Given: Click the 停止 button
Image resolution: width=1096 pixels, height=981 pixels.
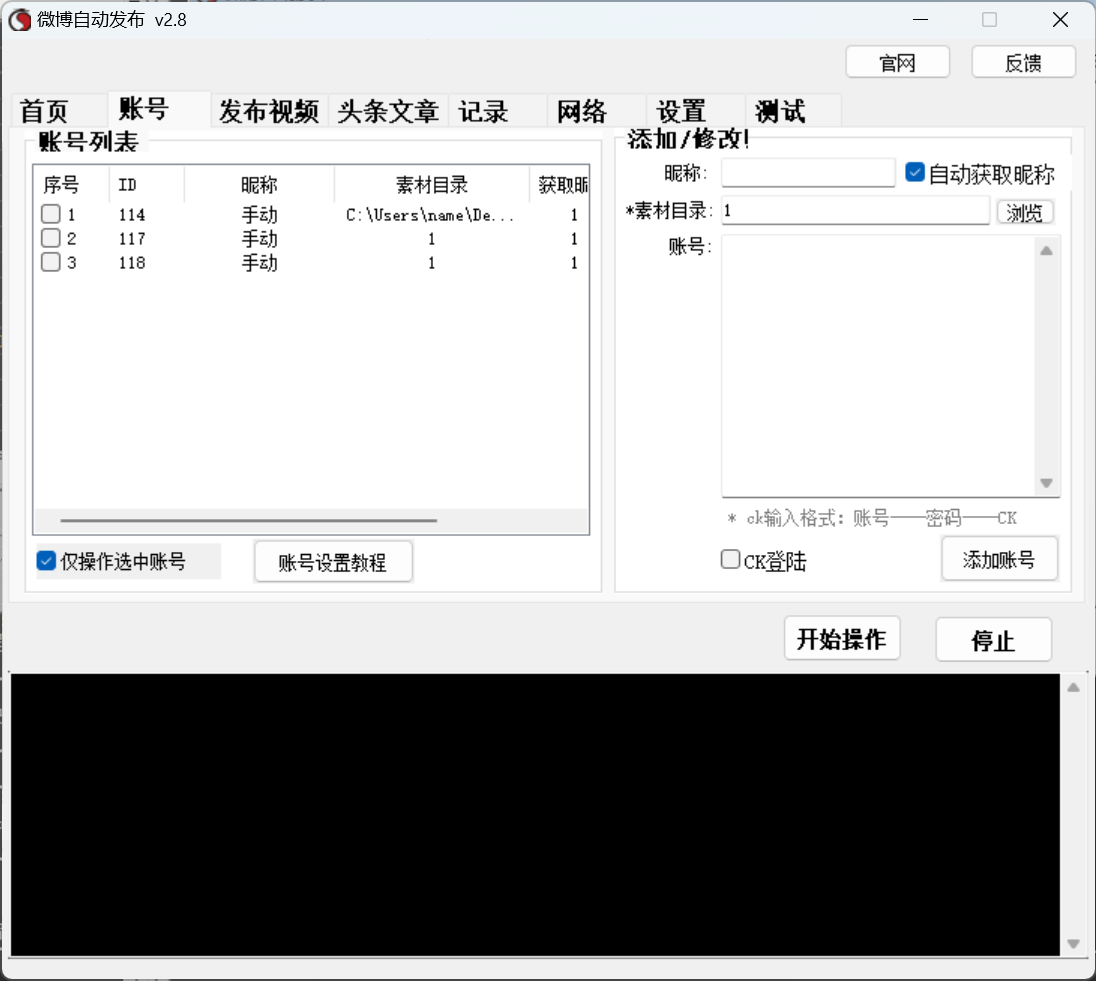Looking at the screenshot, I should (993, 640).
